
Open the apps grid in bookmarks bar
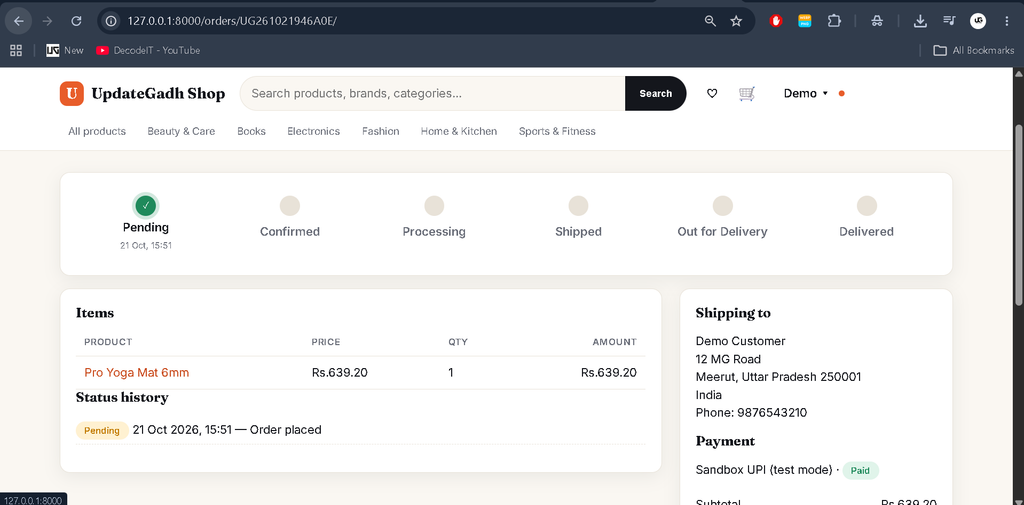(x=16, y=50)
